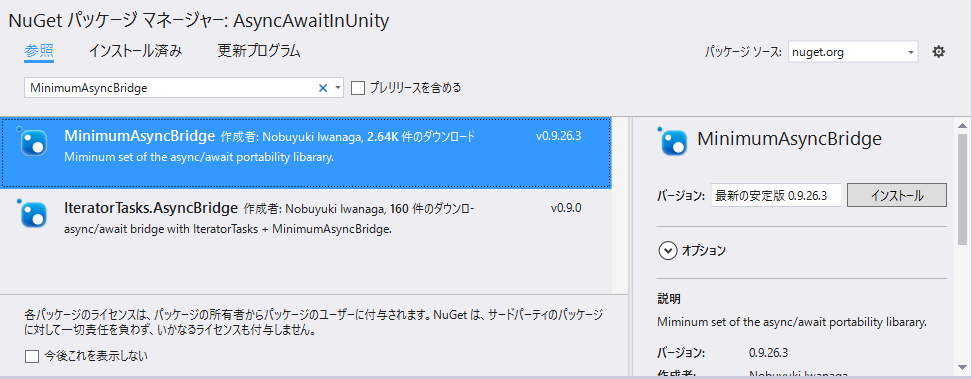The width and height of the screenshot is (972, 379).
Task: Open NuGet settings gear icon
Action: 939,52
